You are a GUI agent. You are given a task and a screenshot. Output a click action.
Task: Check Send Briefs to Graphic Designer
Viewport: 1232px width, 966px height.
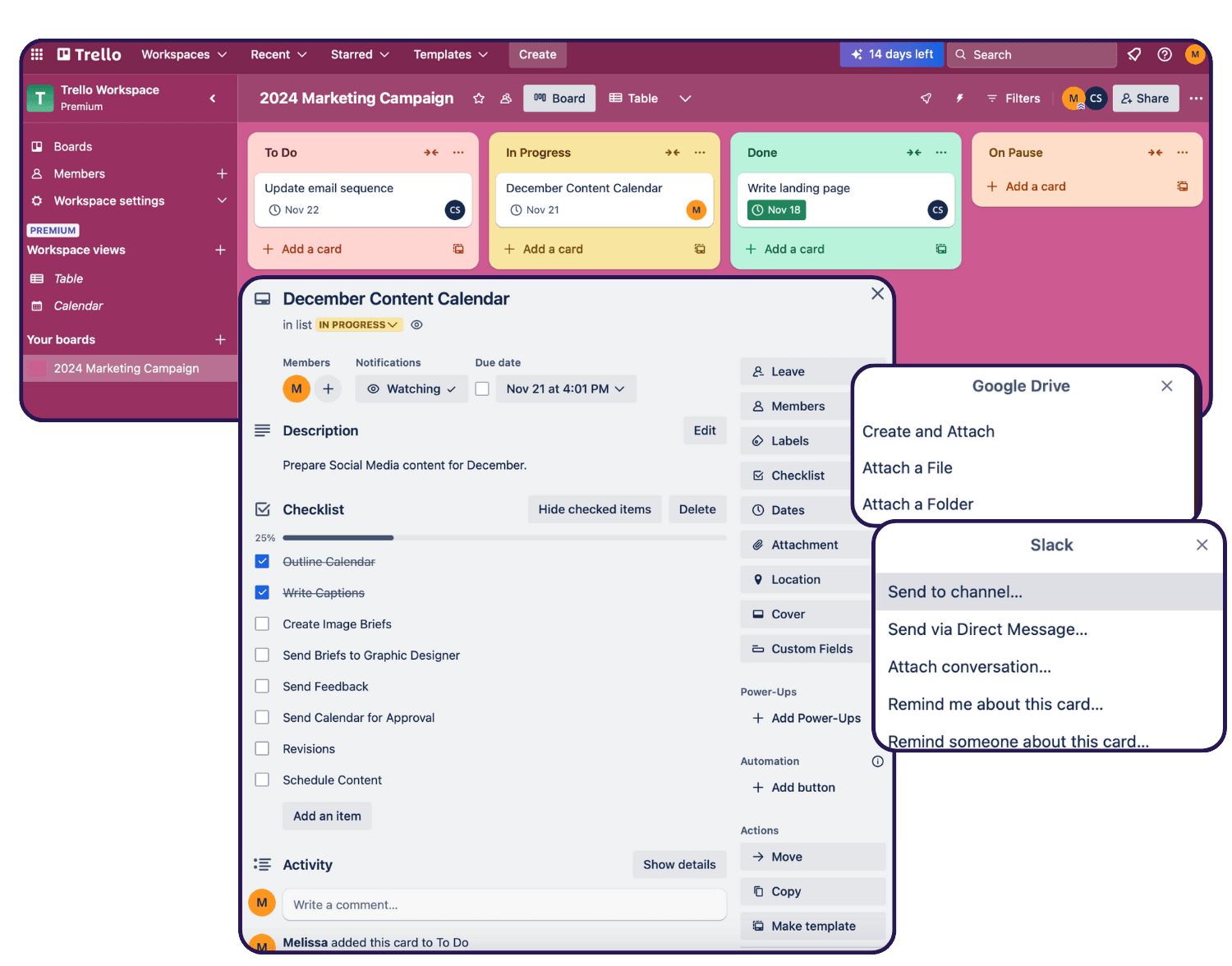262,655
